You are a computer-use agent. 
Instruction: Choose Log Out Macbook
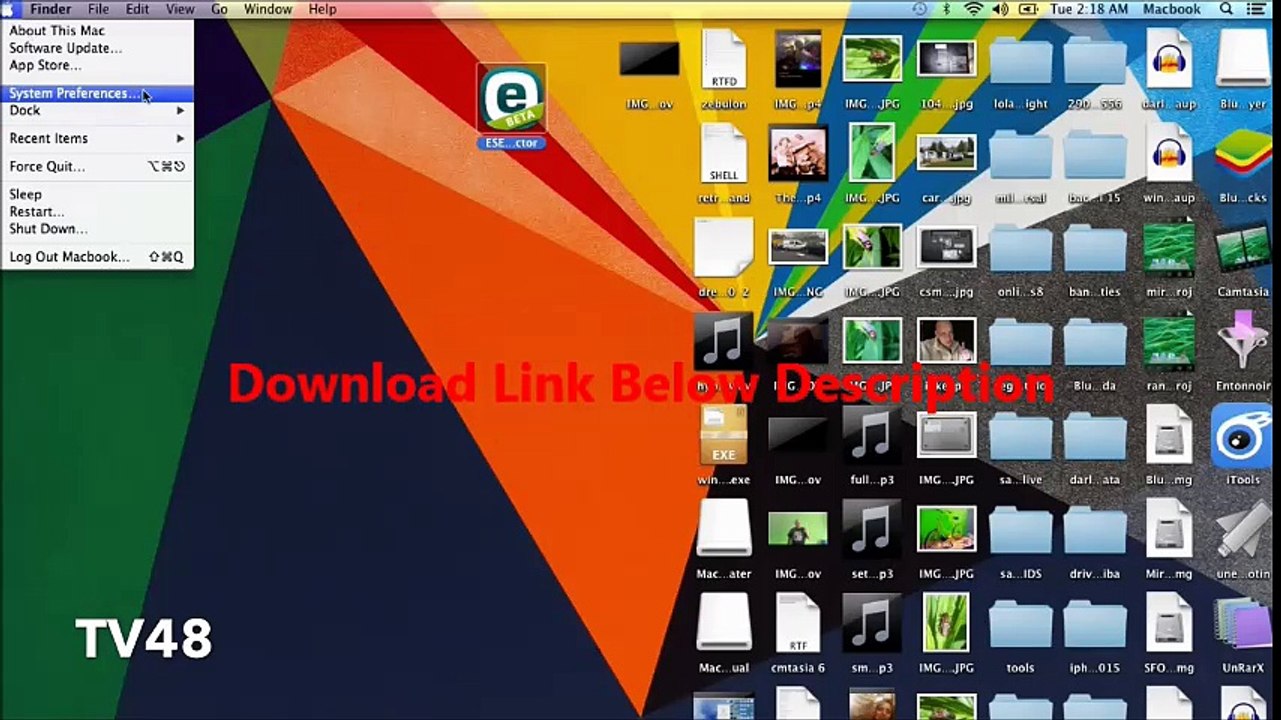97,257
